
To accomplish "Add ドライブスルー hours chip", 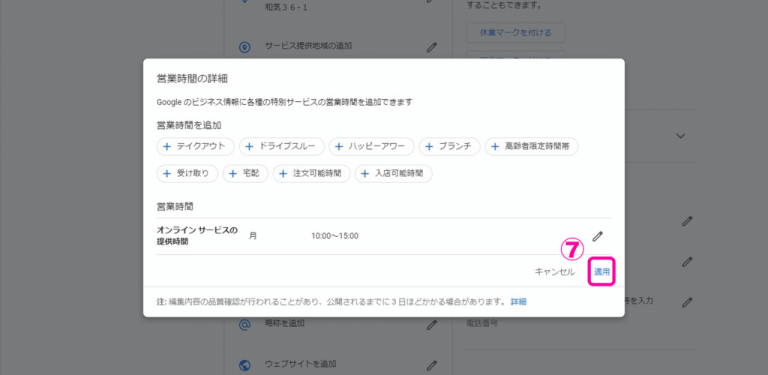I will point(282,146).
